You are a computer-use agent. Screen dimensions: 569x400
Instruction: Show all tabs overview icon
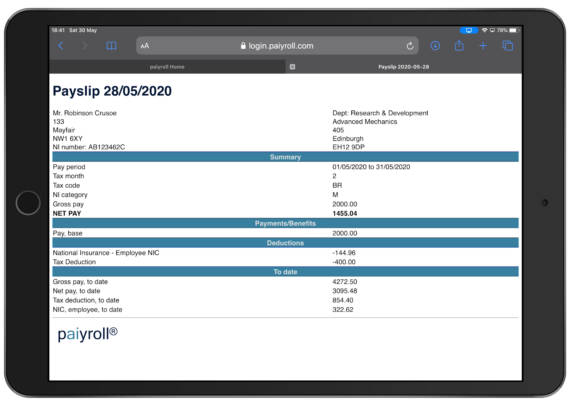507,46
